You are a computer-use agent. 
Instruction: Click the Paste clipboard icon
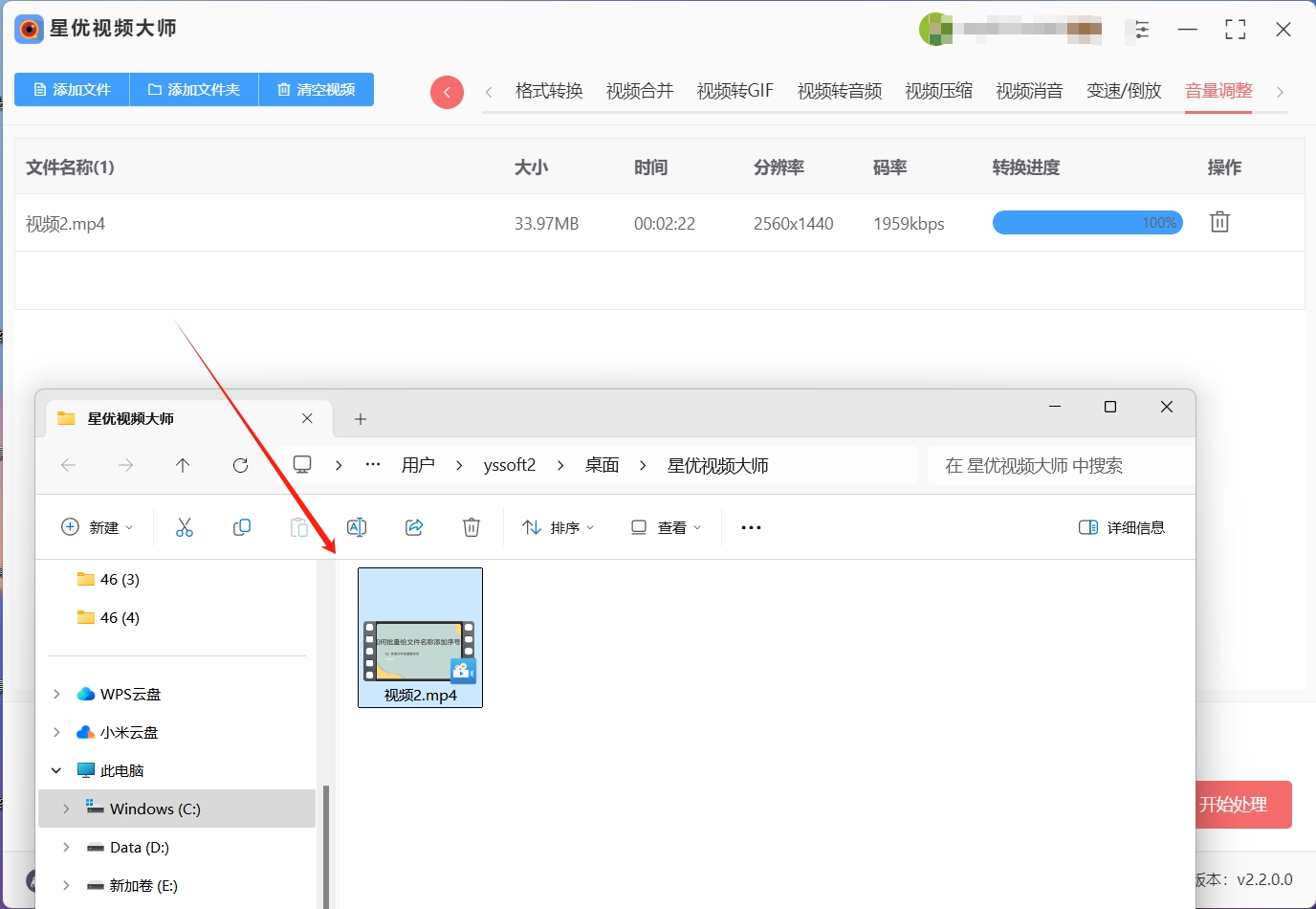tap(299, 527)
